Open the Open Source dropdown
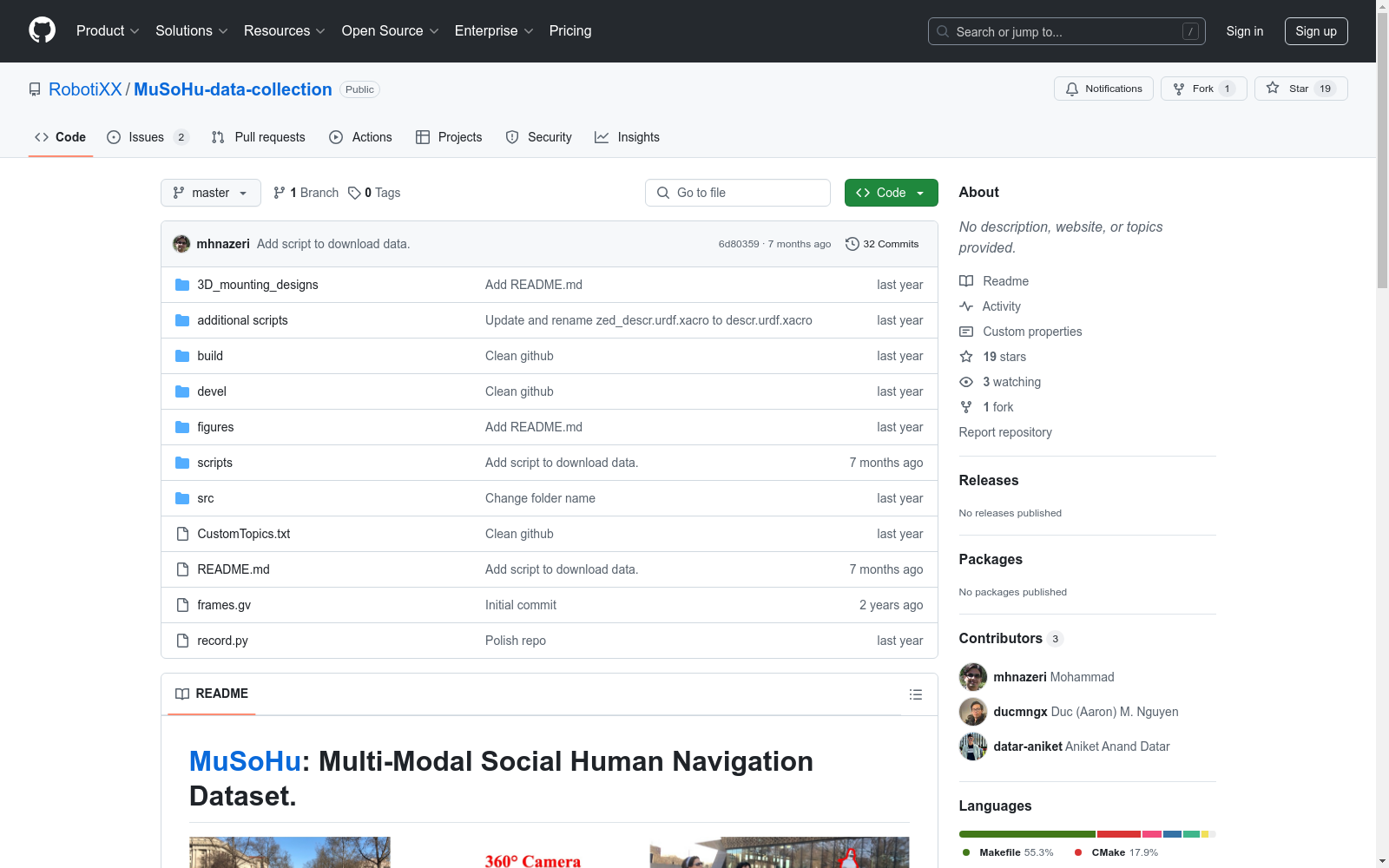 (x=391, y=31)
